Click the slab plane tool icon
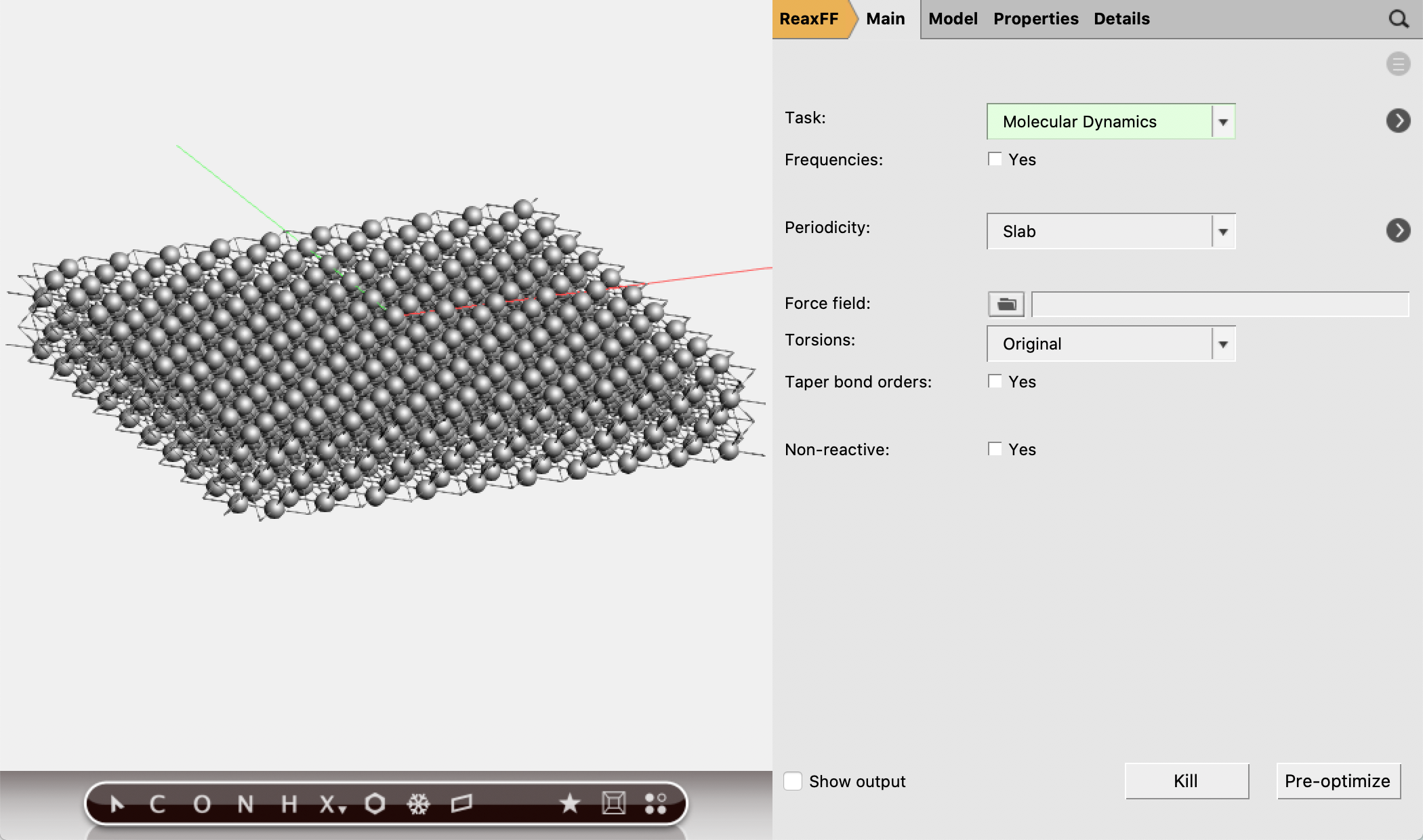Viewport: 1423px width, 840px height. tap(461, 804)
